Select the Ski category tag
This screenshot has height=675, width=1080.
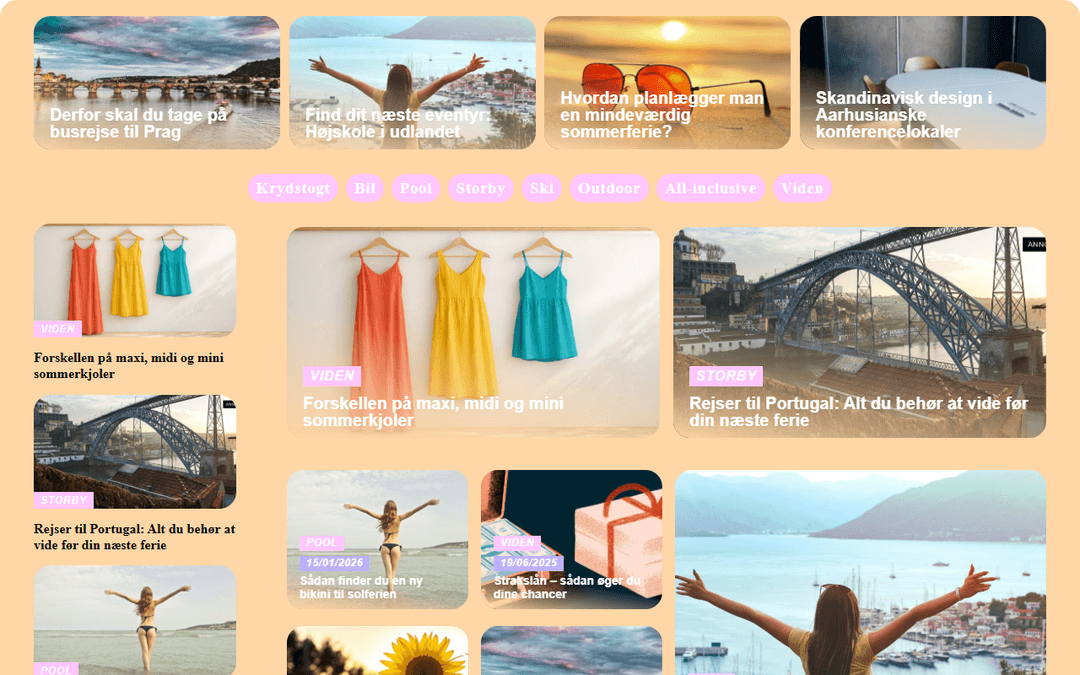(541, 188)
